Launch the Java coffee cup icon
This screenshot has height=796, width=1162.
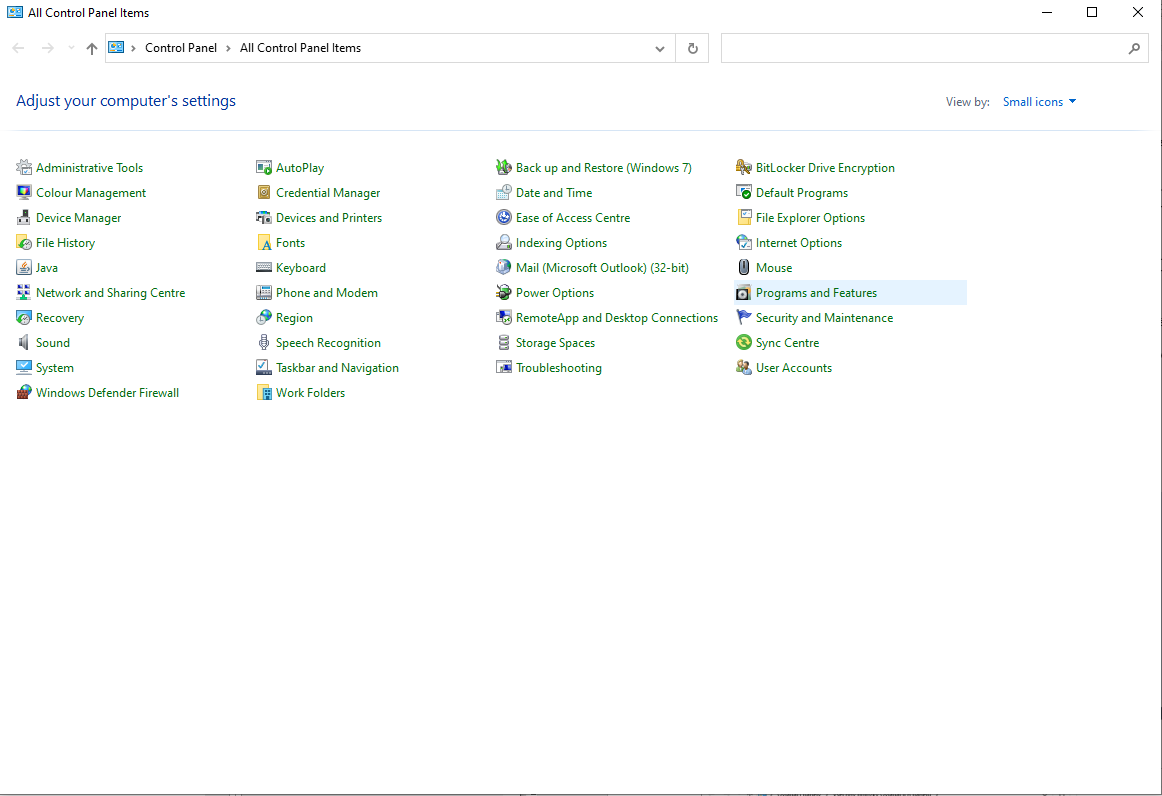pyautogui.click(x=24, y=268)
